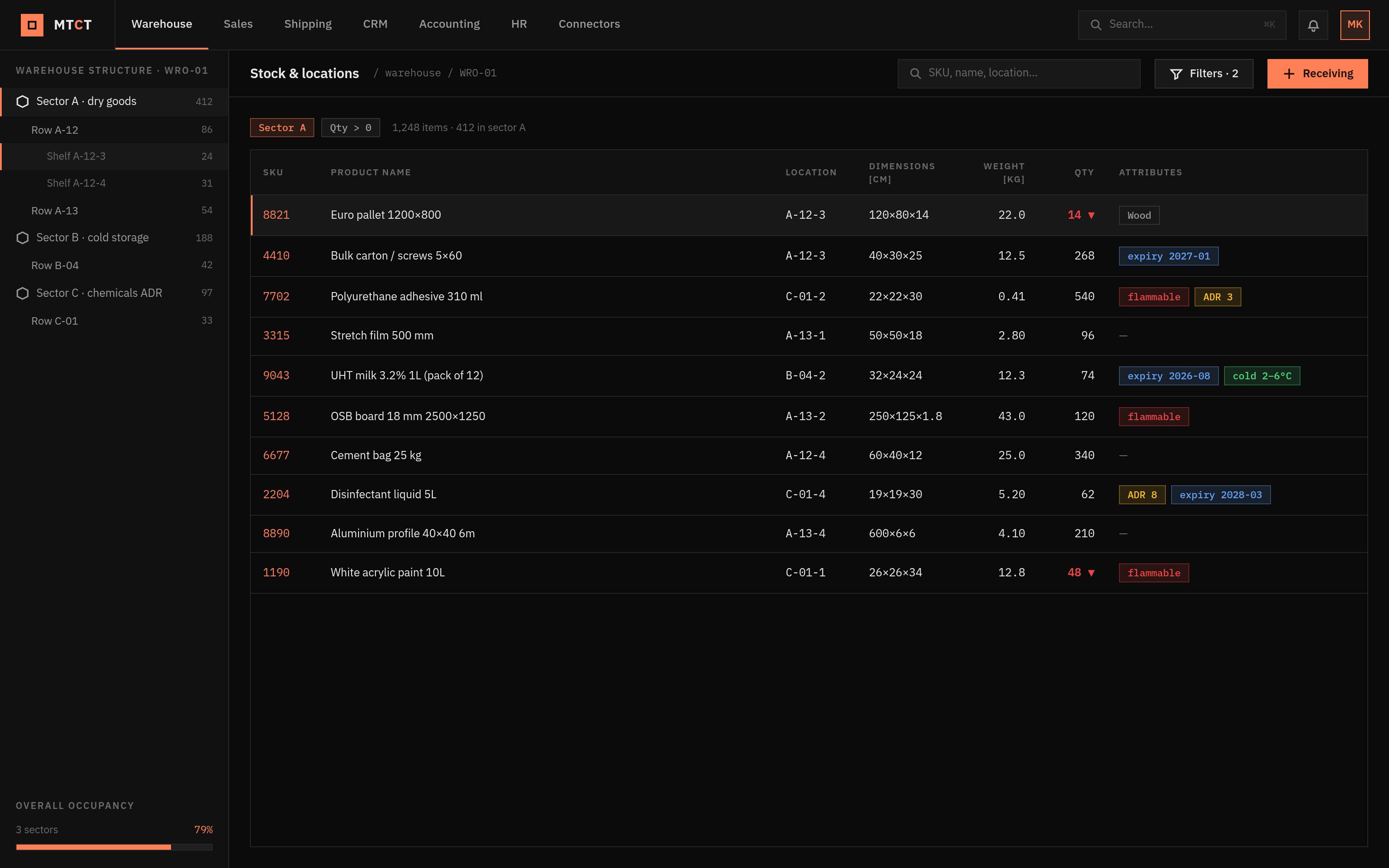Select Sector A · dry goods in tree
The image size is (1389, 868).
click(x=114, y=102)
